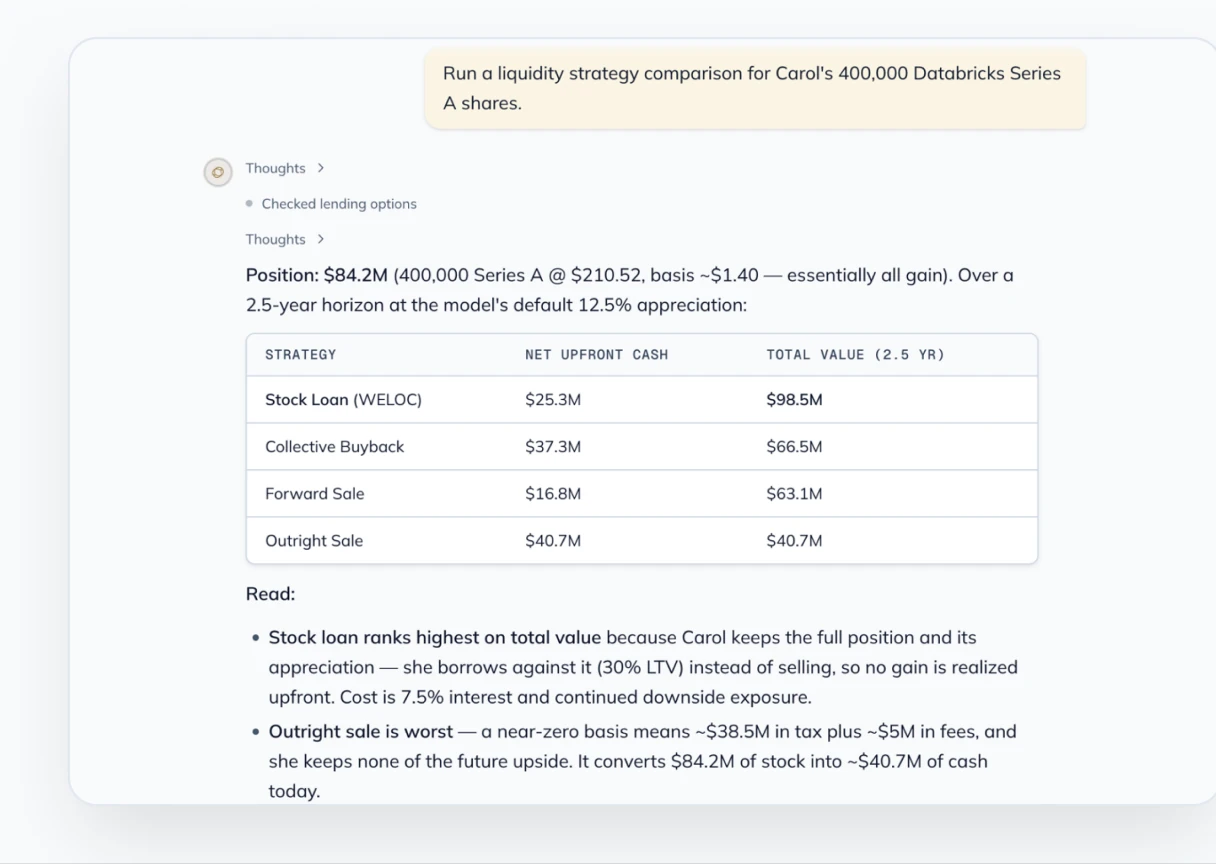Click the 'Outright sale is worst' bullet text
The image size is (1216, 864).
(361, 732)
